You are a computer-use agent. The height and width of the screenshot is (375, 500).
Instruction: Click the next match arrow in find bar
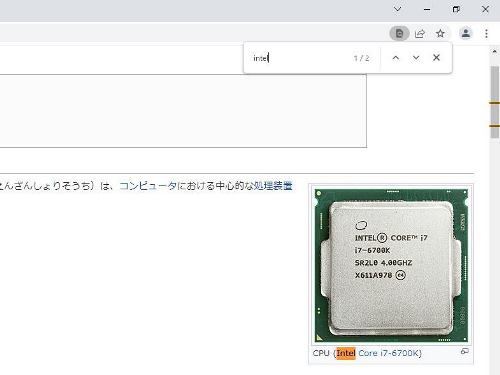pos(416,58)
